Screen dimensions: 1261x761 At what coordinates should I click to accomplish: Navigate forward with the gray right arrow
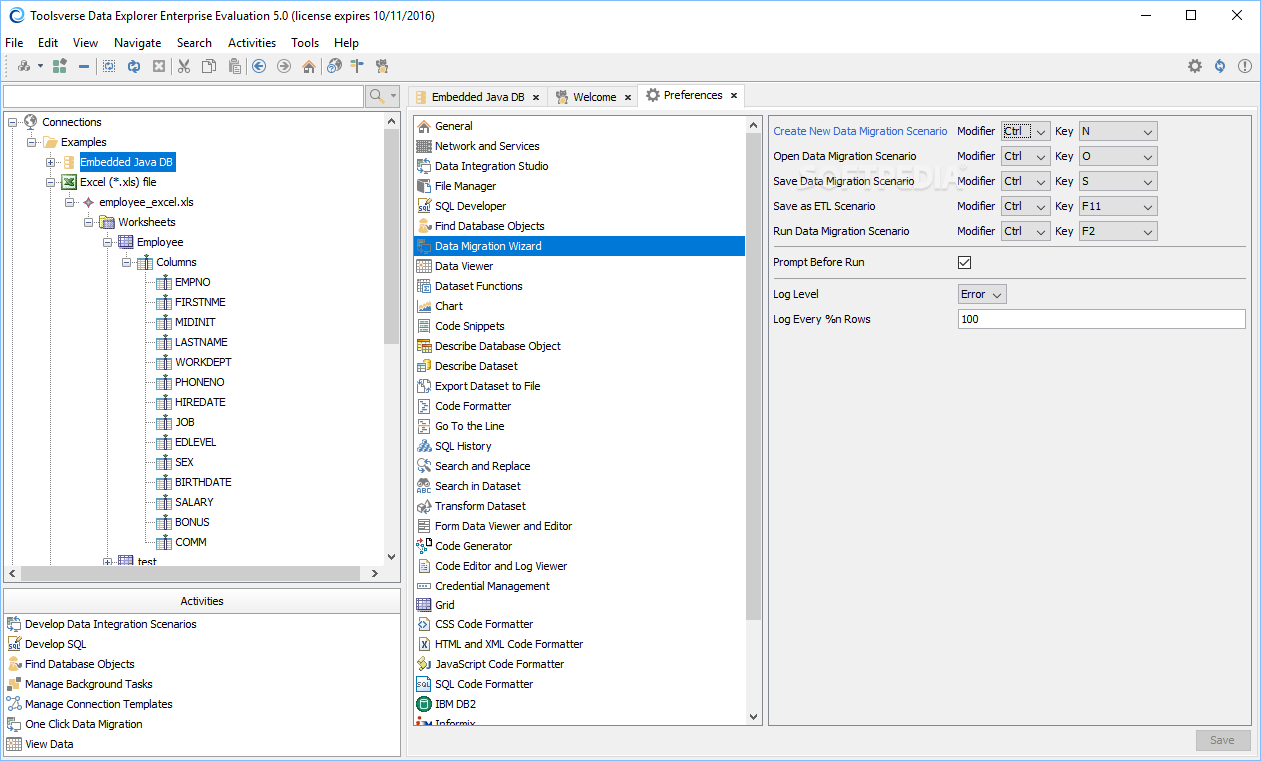point(284,66)
